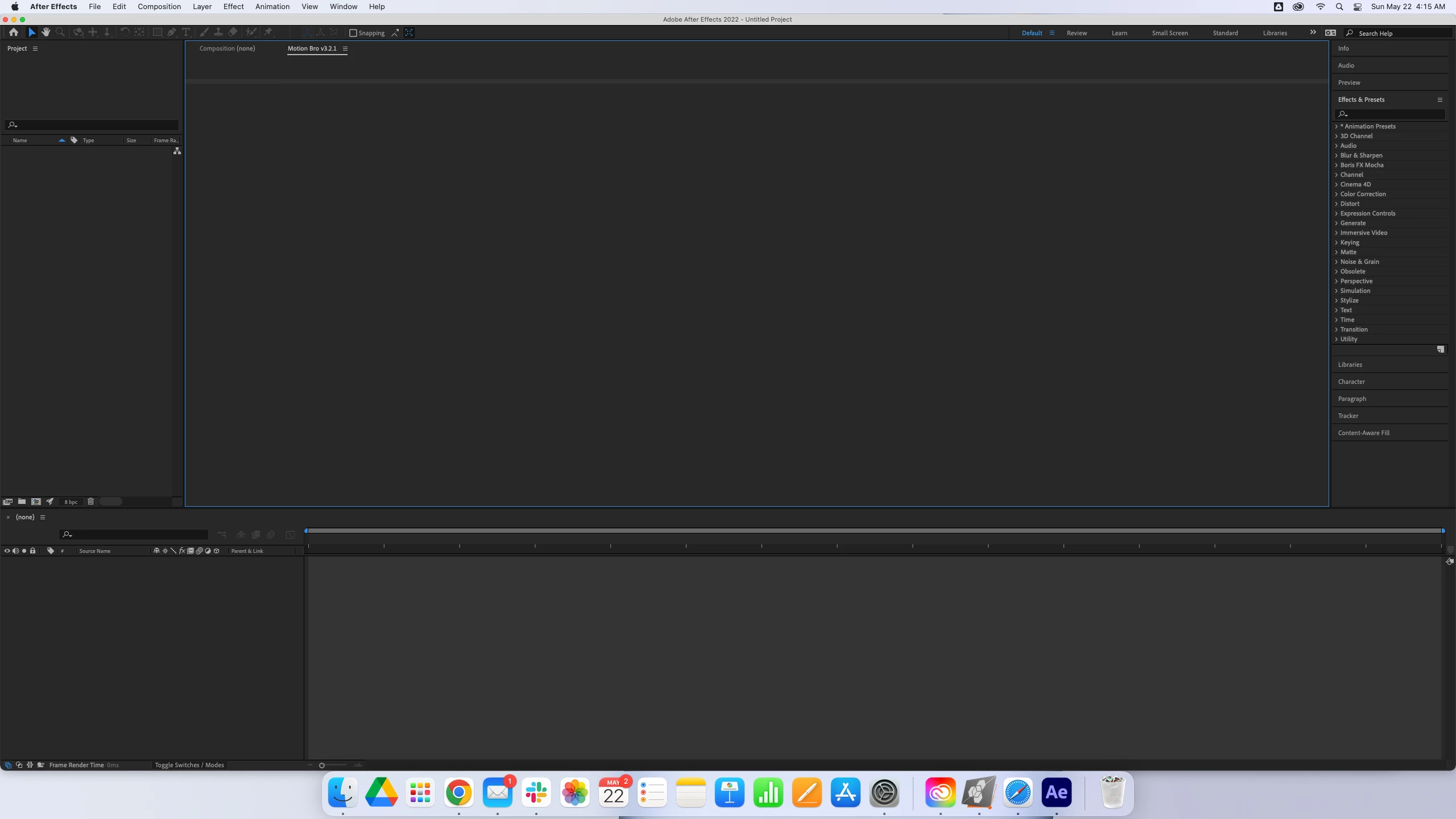Create a new folder in Project panel
This screenshot has height=819, width=1456.
point(22,502)
